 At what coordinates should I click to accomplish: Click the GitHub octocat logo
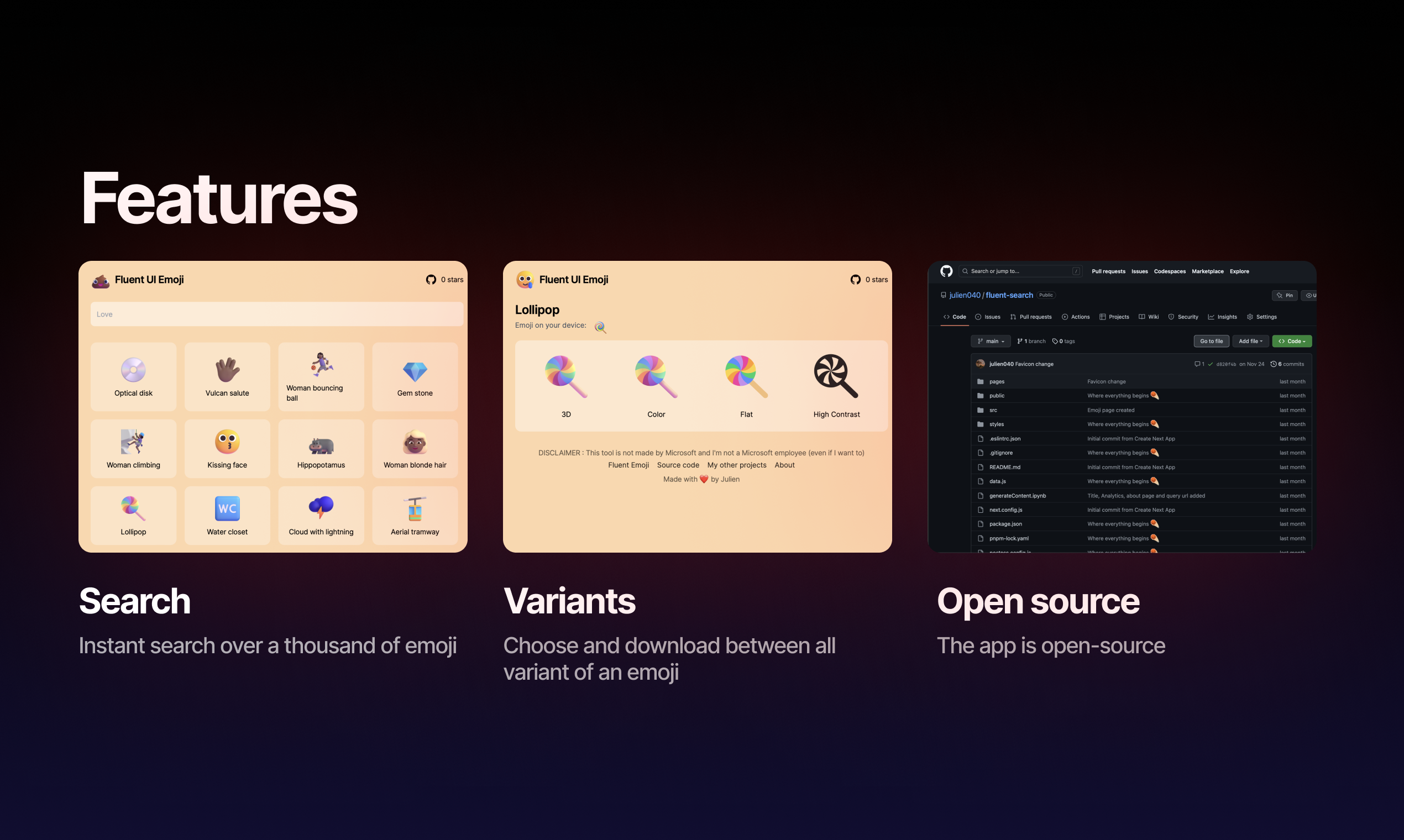[946, 271]
